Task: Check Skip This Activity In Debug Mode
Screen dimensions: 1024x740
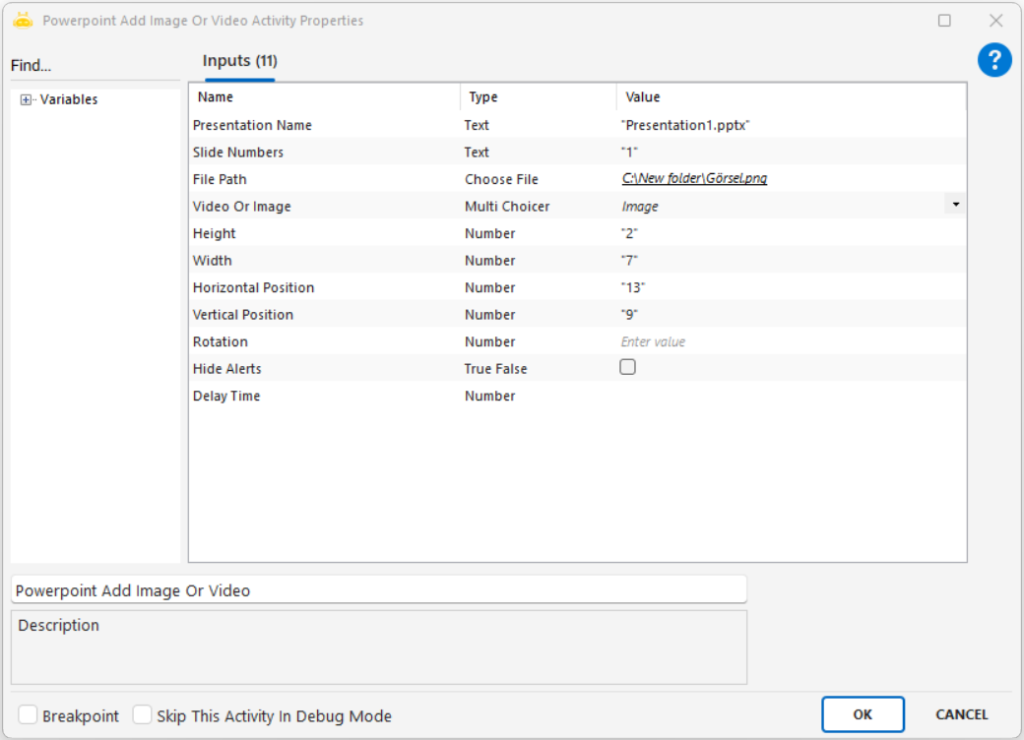Action: [143, 715]
